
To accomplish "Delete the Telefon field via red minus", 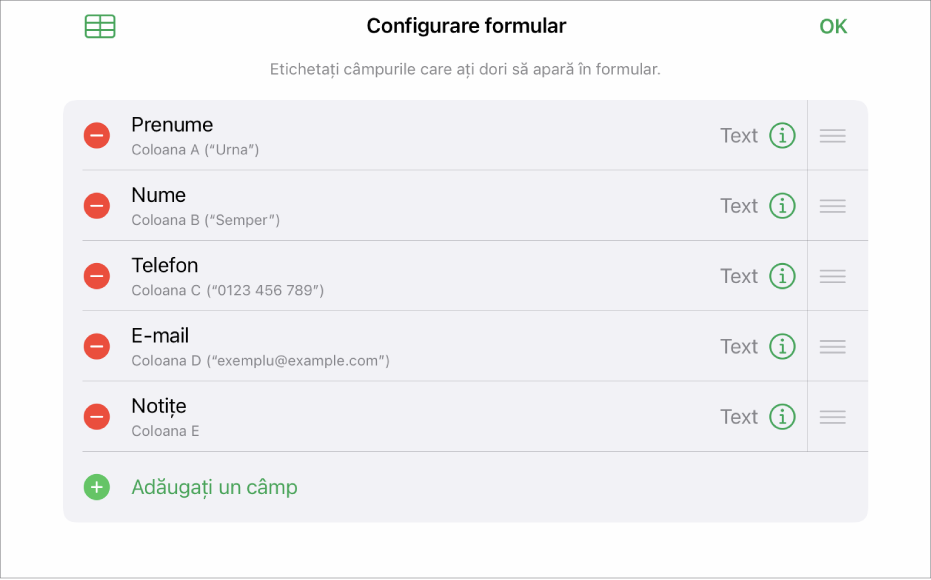I will 96,276.
